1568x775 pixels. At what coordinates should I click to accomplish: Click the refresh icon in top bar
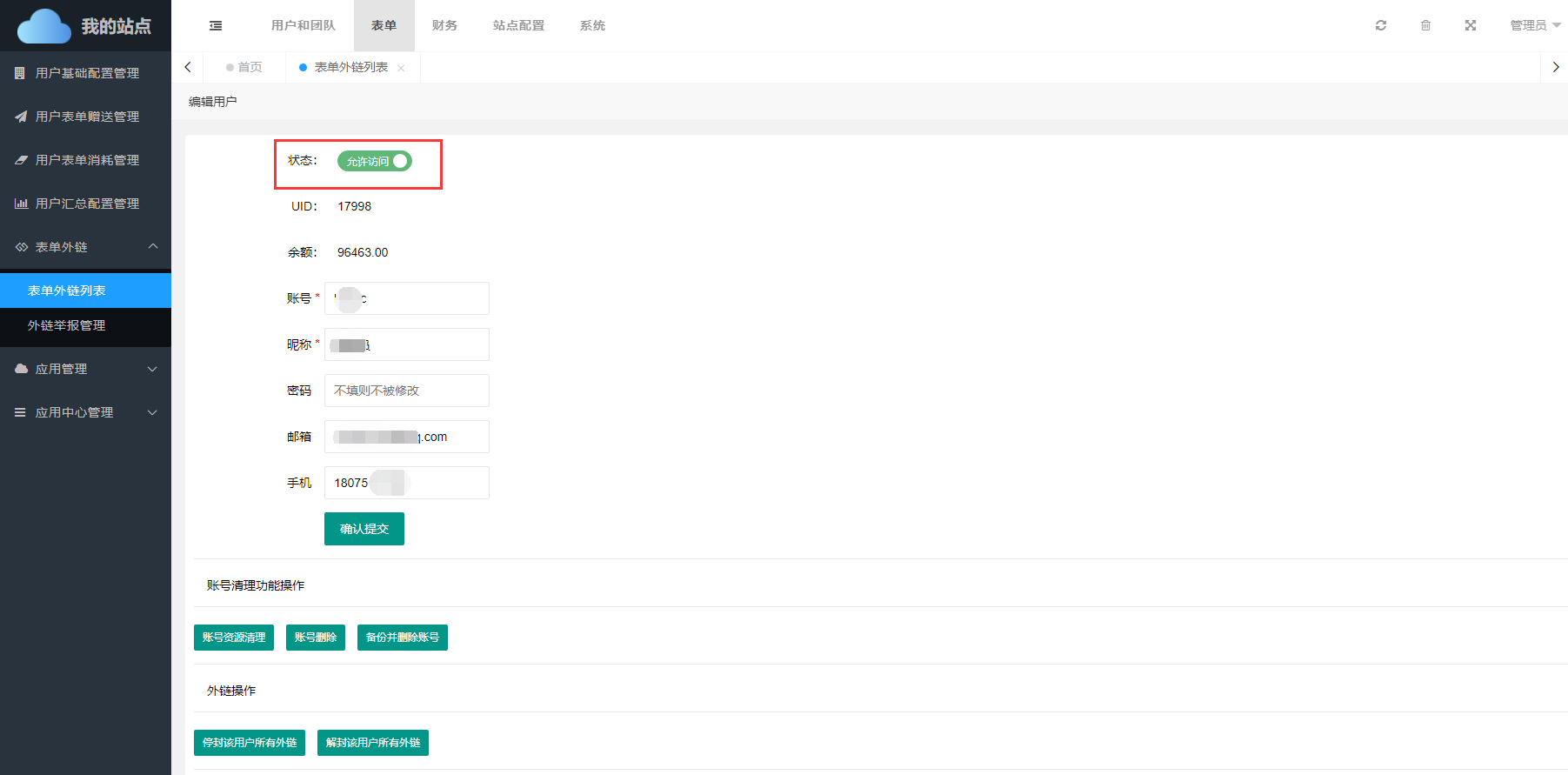1380,25
